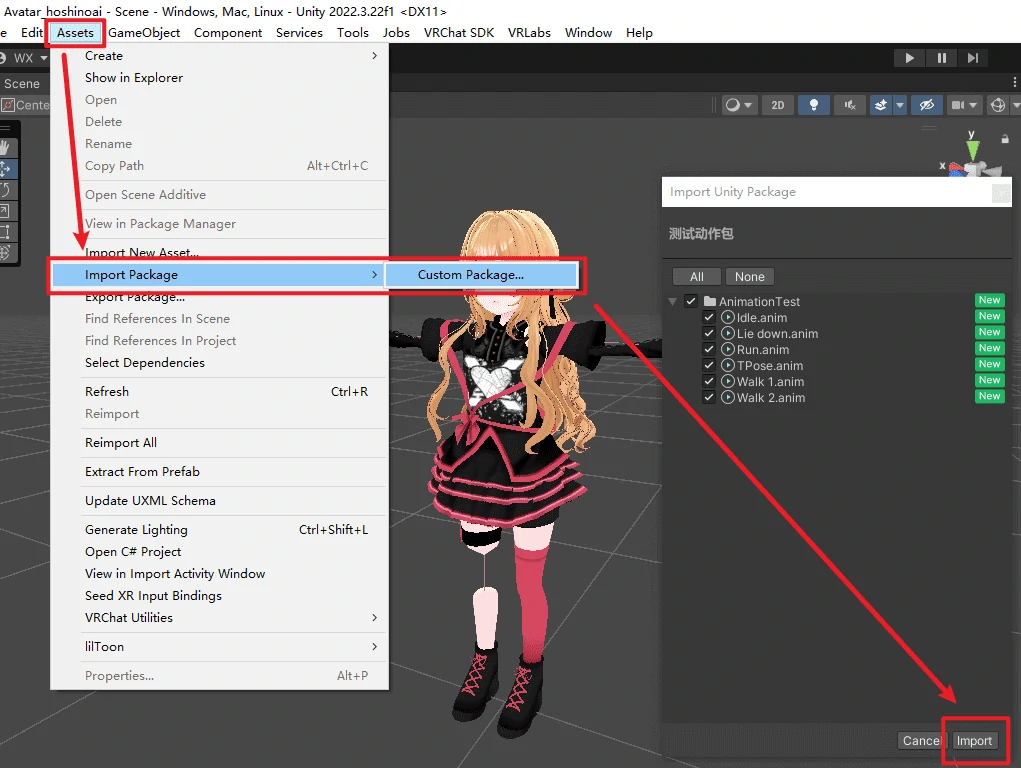Open the scene camera settings dropdown
Viewport: 1021px width, 768px height.
964,105
